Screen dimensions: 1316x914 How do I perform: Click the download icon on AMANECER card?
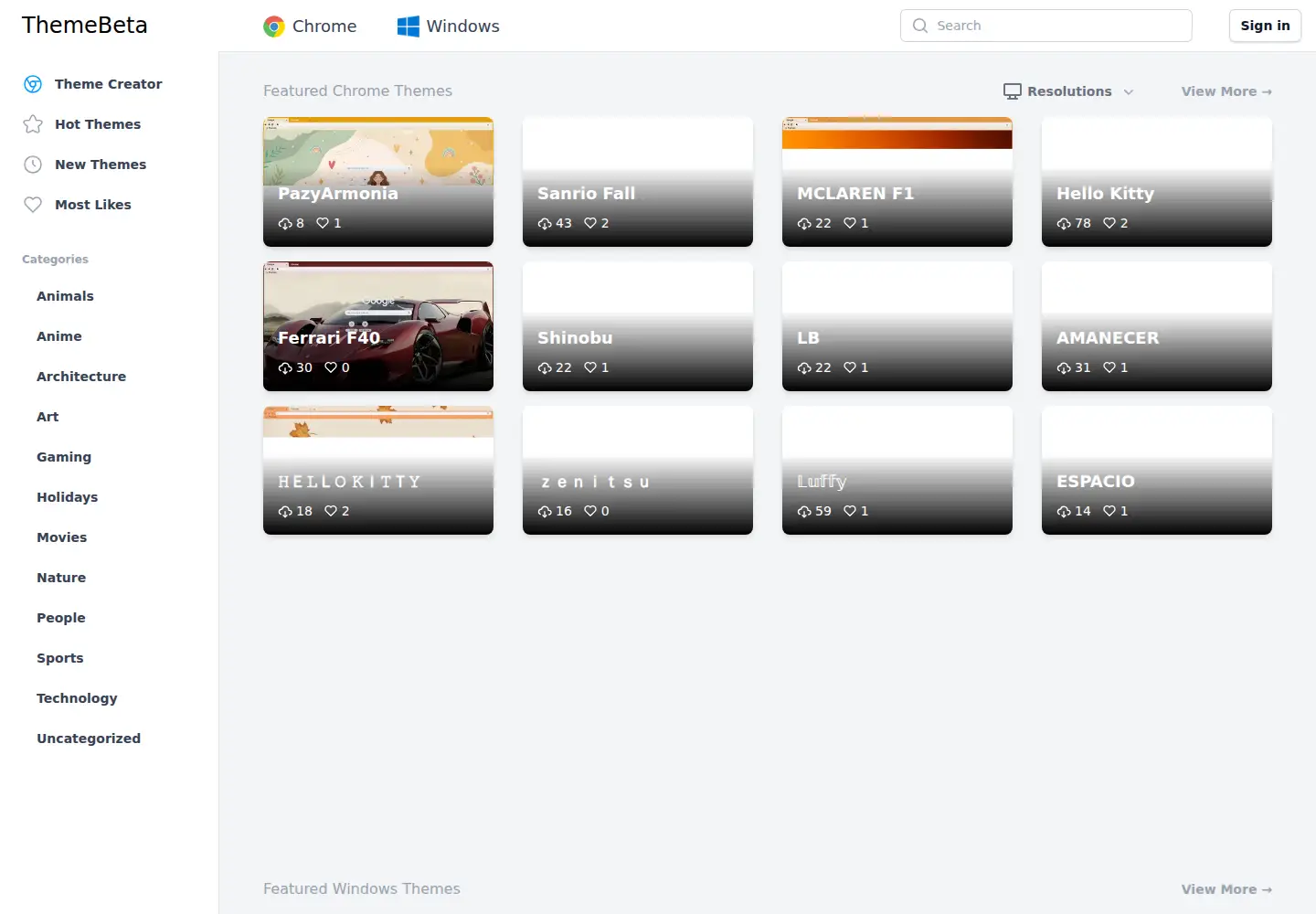(x=1064, y=368)
